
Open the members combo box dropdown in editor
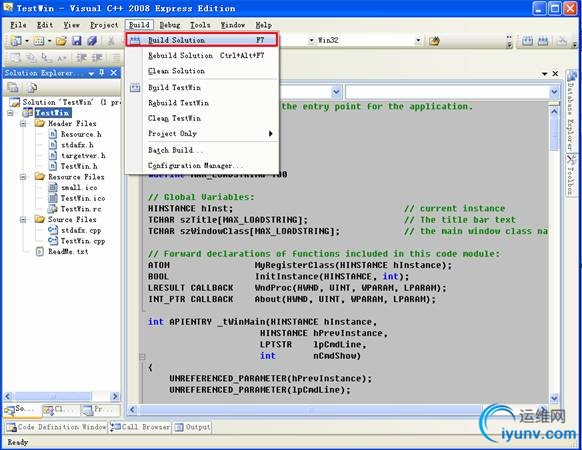pyautogui.click(x=554, y=91)
